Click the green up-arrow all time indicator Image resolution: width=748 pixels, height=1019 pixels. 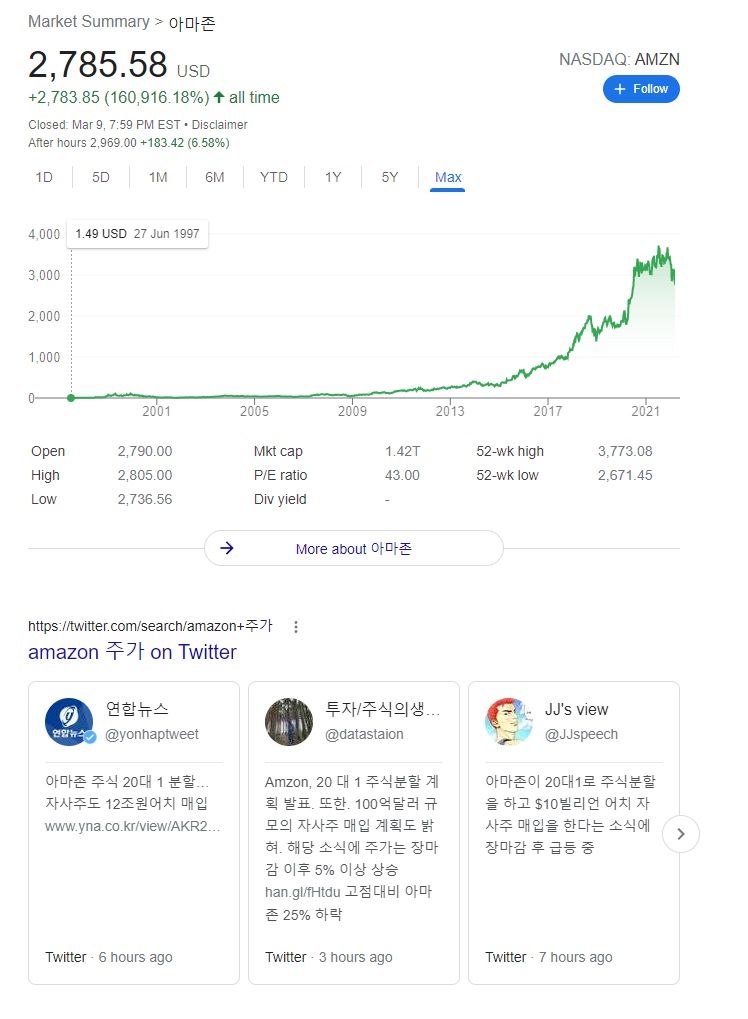click(x=219, y=97)
